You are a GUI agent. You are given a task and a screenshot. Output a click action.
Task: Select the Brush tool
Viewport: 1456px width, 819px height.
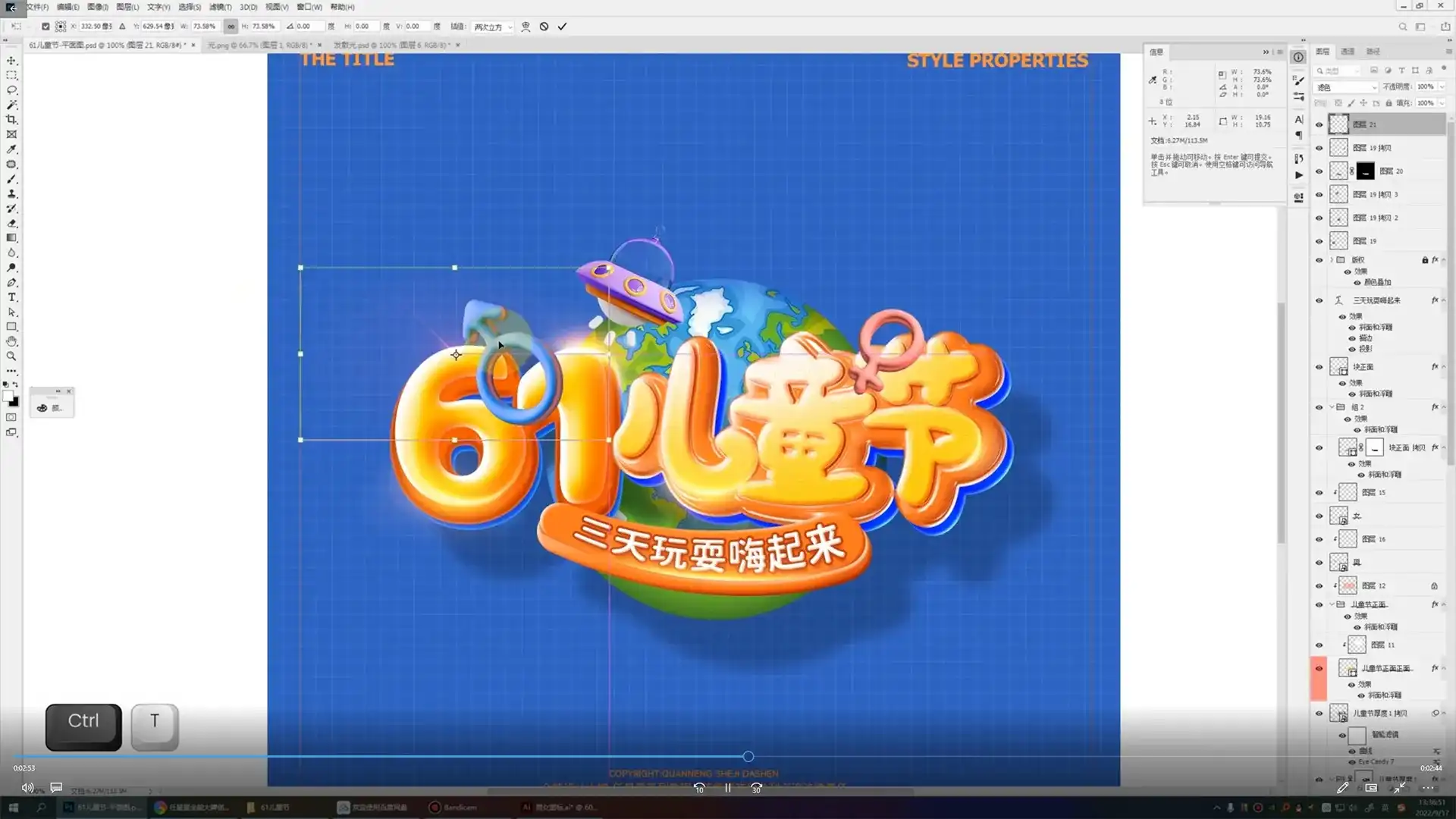point(12,179)
